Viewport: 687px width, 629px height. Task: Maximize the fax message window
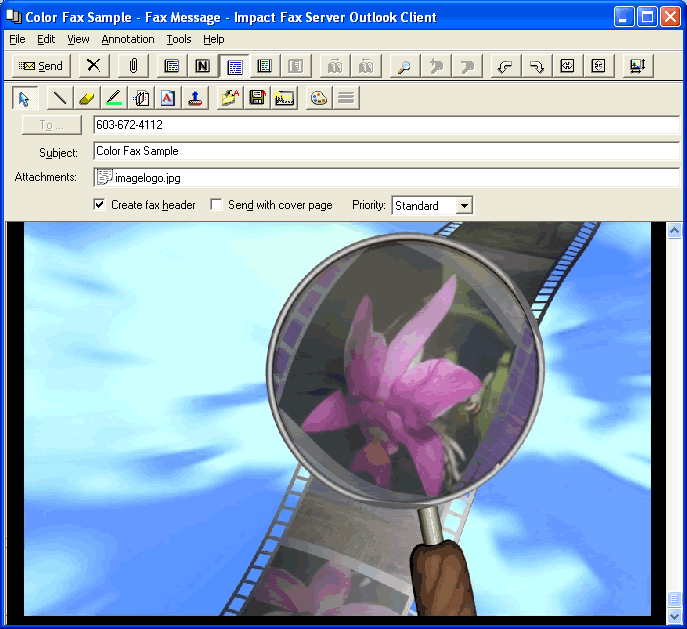click(647, 18)
